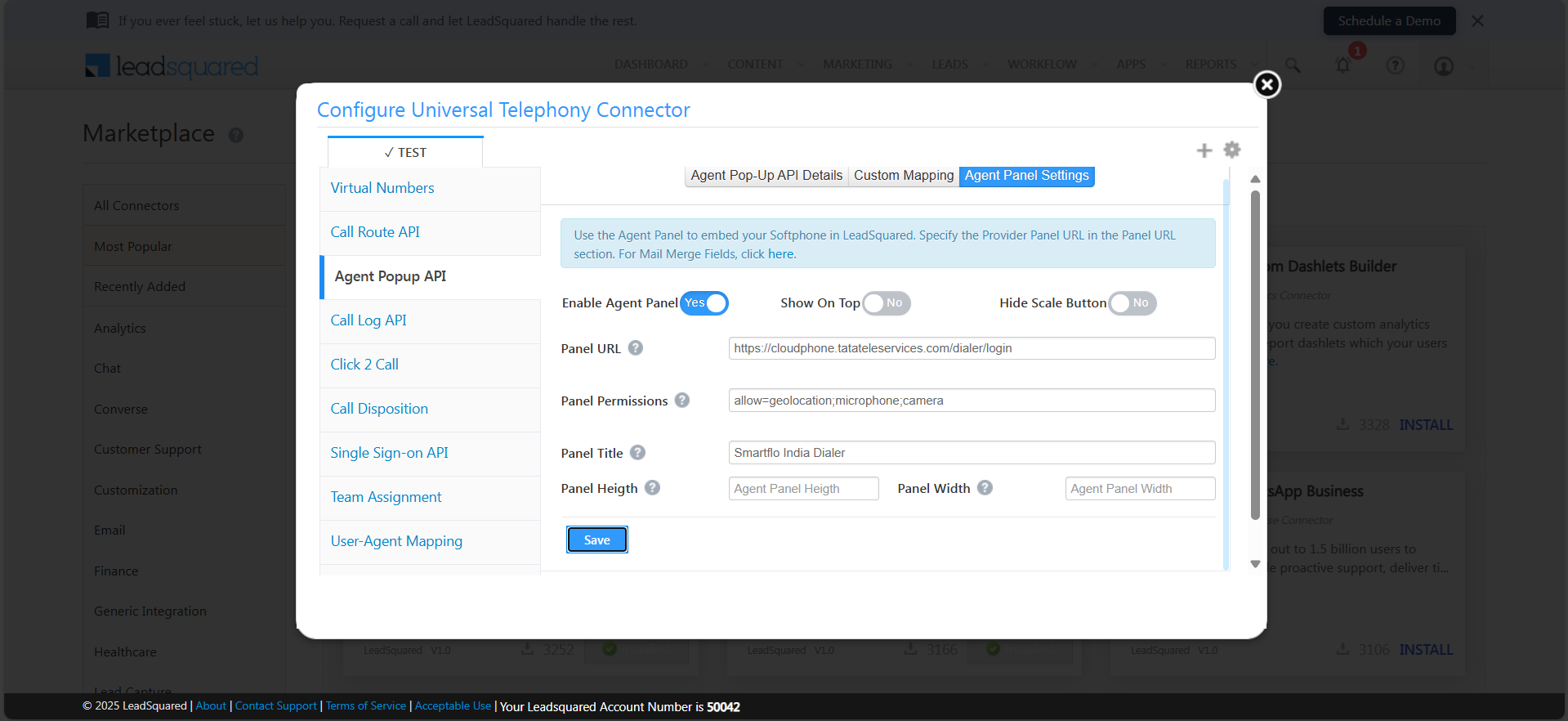Click the dialog scrollbar up arrow
This screenshot has width=1568, height=721.
1255,179
